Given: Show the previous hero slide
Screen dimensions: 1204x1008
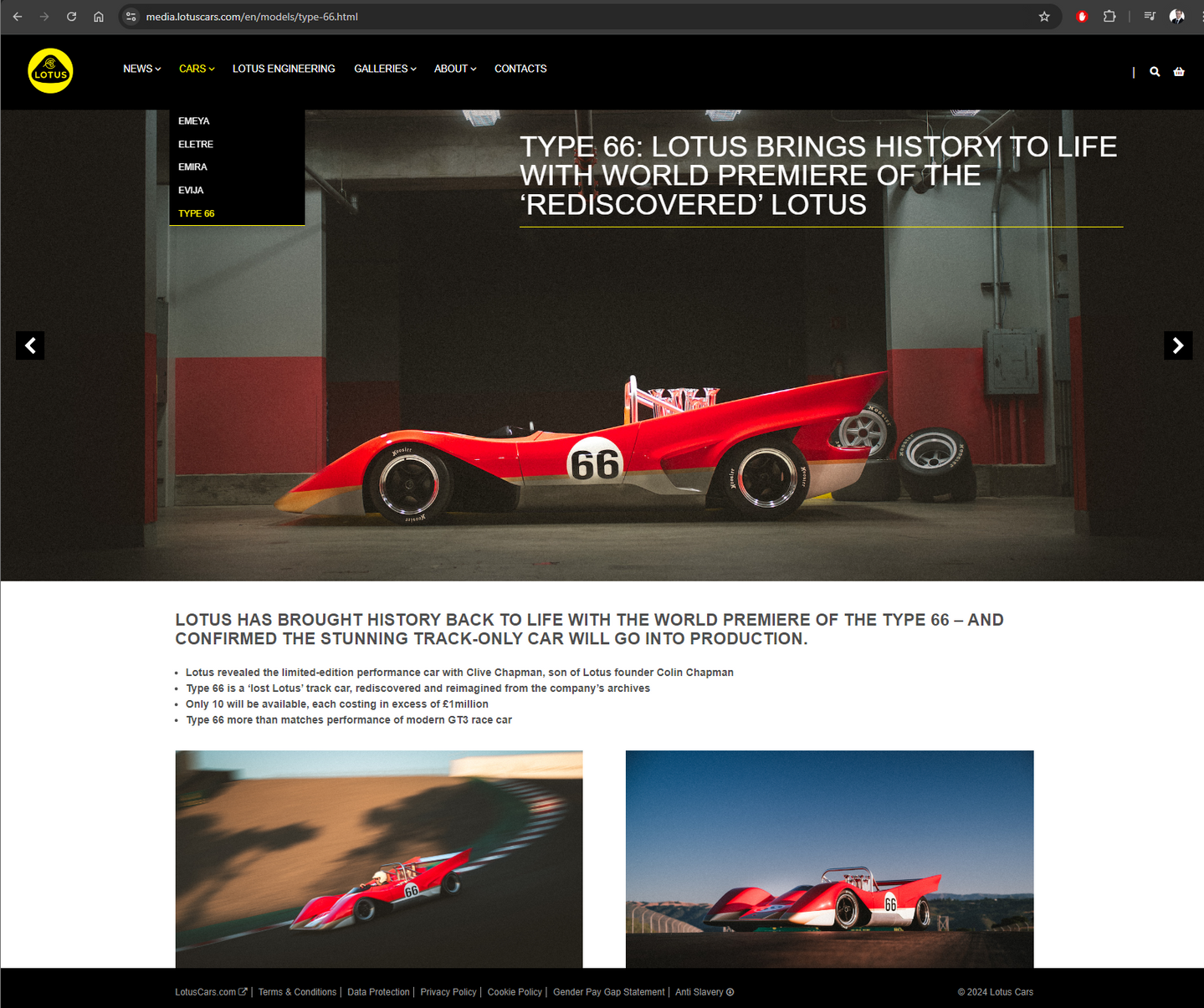Looking at the screenshot, I should click(30, 345).
